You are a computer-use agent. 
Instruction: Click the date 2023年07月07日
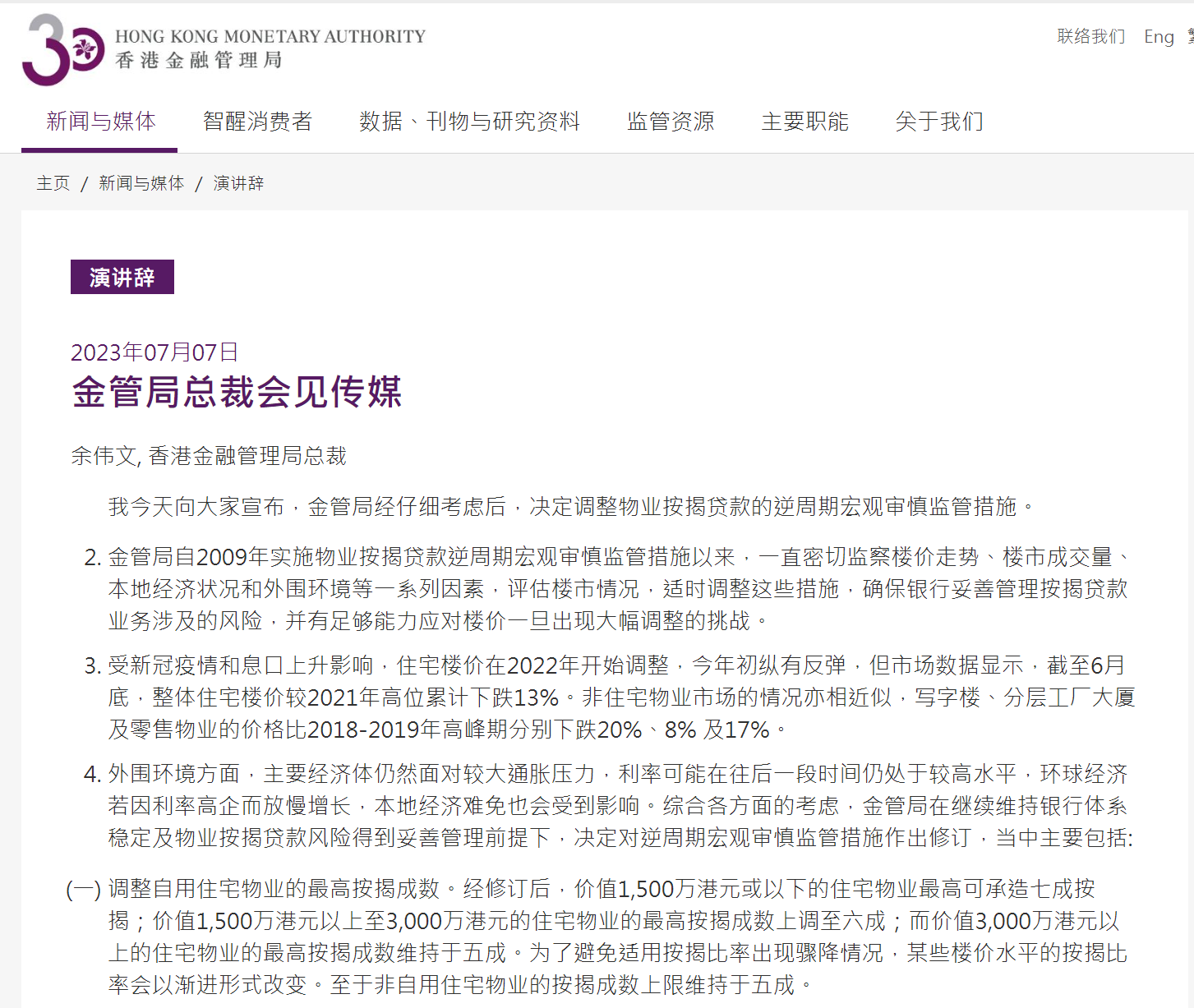point(154,352)
